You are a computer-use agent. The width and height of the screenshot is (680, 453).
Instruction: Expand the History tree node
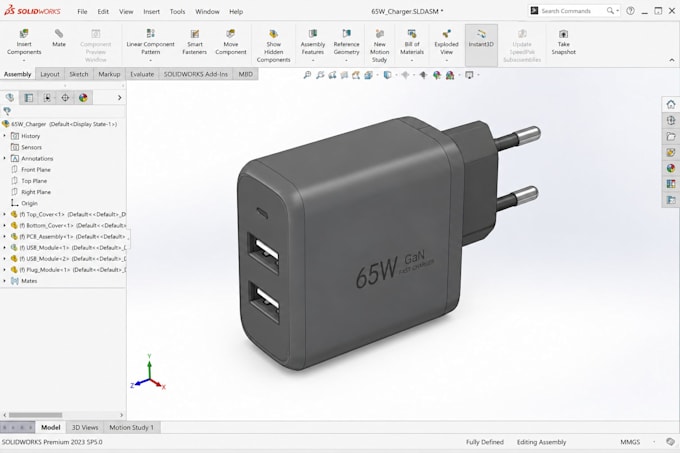pos(5,136)
